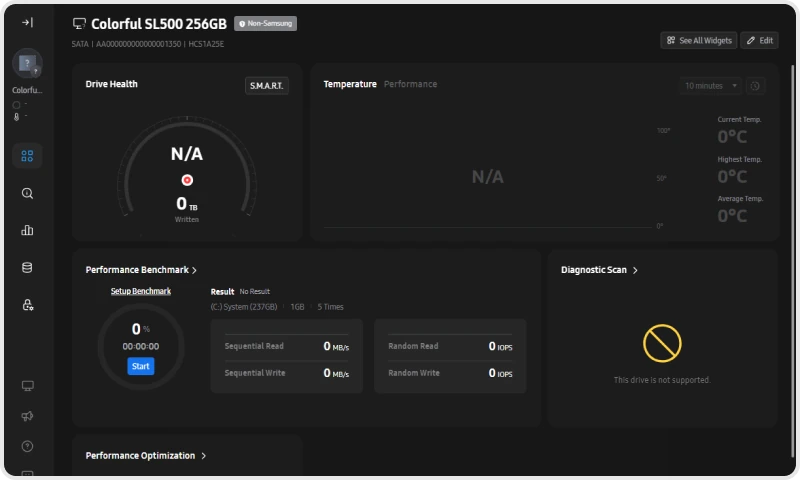Open the Dashboard grid icon in sidebar
The width and height of the screenshot is (800, 480).
coord(27,156)
